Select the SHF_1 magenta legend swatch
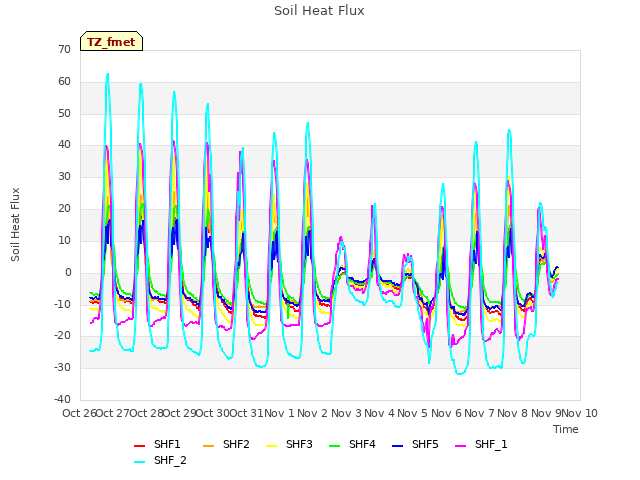Screen dimensions: 640x480 tap(460, 446)
